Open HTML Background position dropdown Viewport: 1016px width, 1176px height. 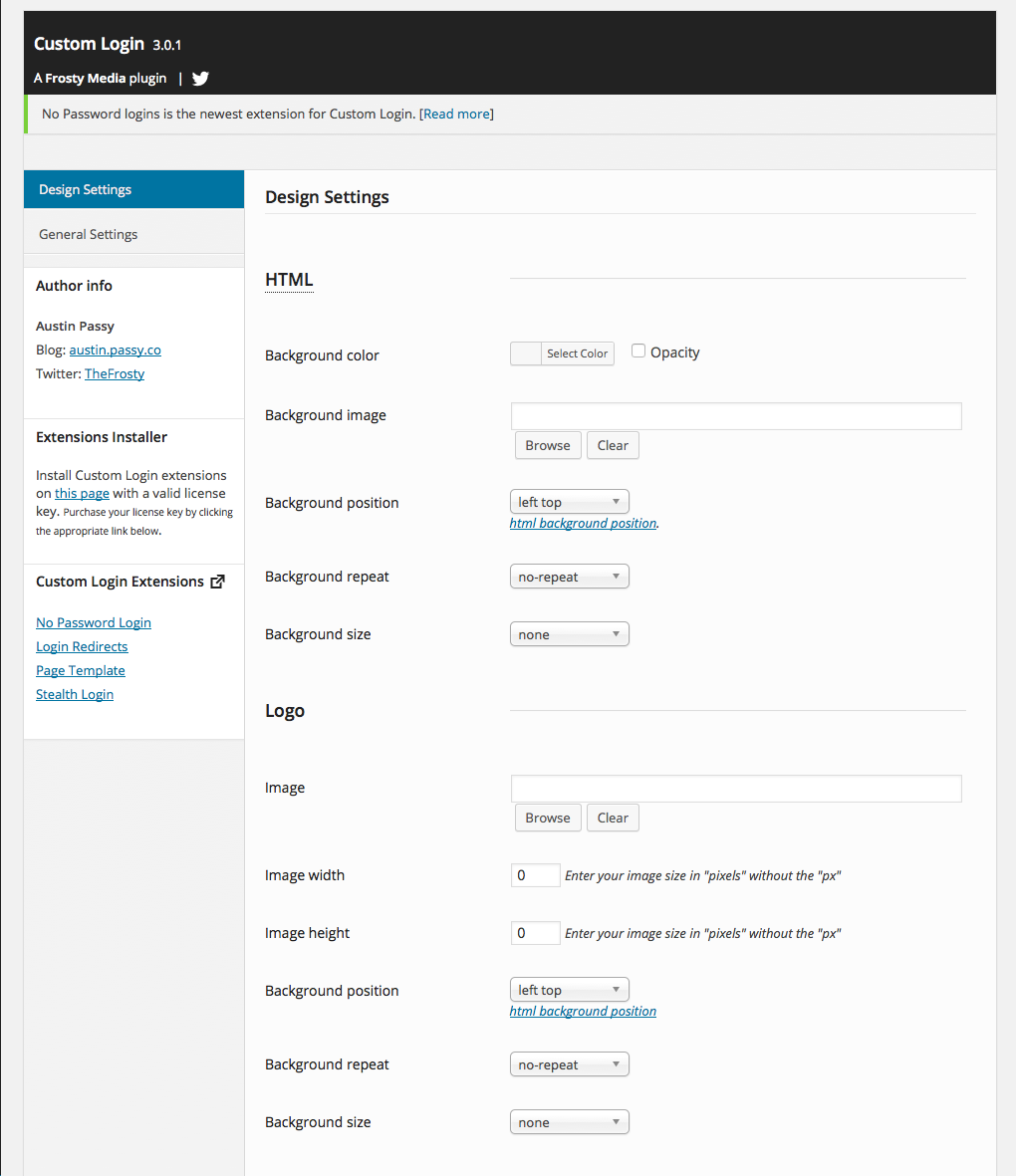tap(569, 502)
